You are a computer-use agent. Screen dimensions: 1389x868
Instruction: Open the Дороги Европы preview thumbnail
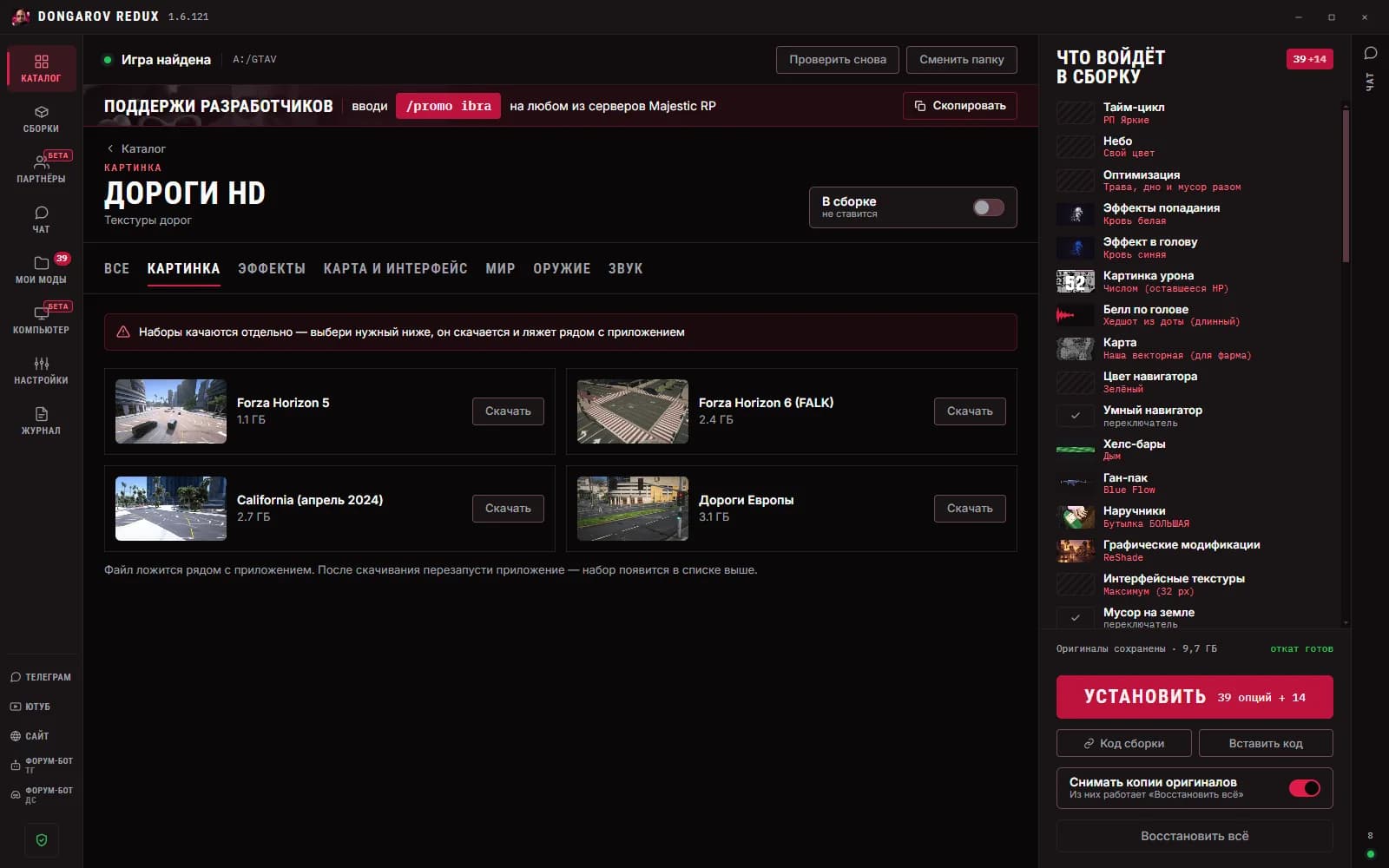[x=633, y=509]
